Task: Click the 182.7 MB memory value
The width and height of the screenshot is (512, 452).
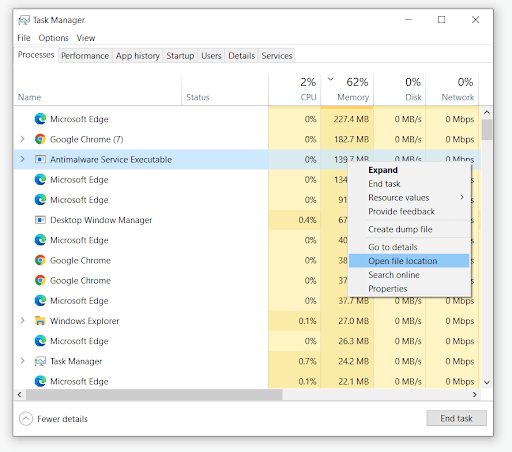Action: point(351,139)
